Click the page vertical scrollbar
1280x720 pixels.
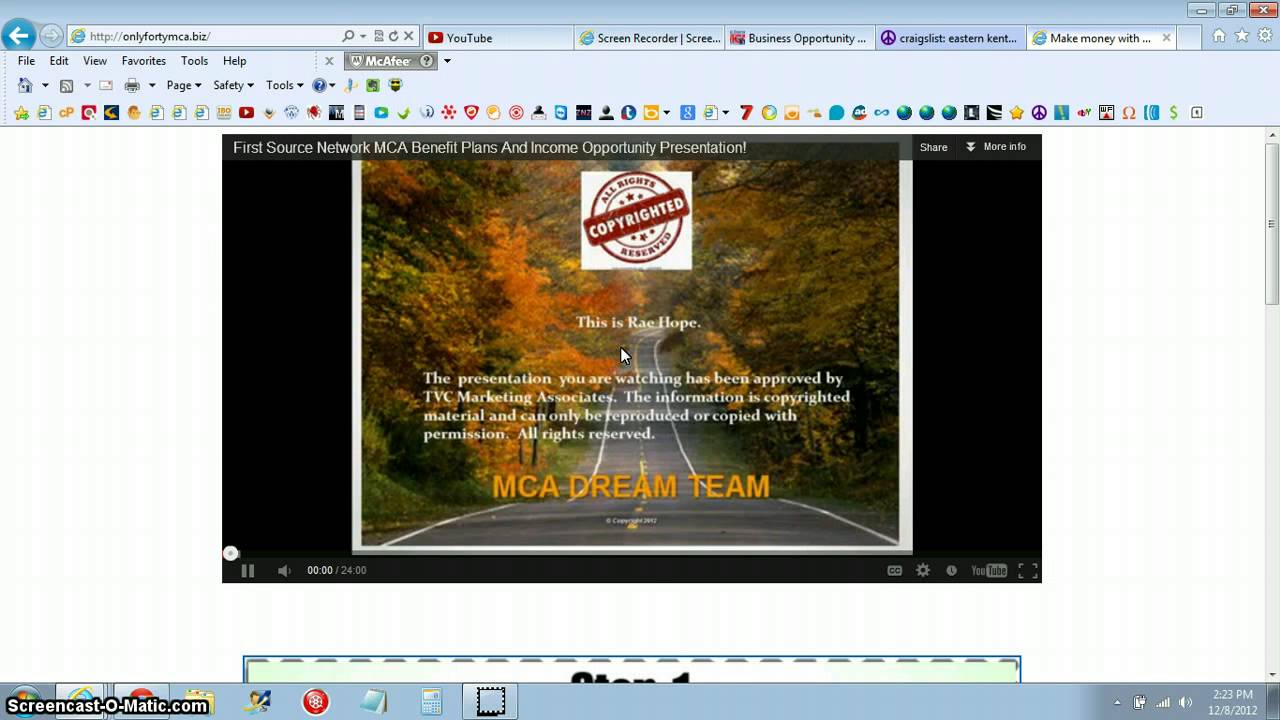point(1272,223)
